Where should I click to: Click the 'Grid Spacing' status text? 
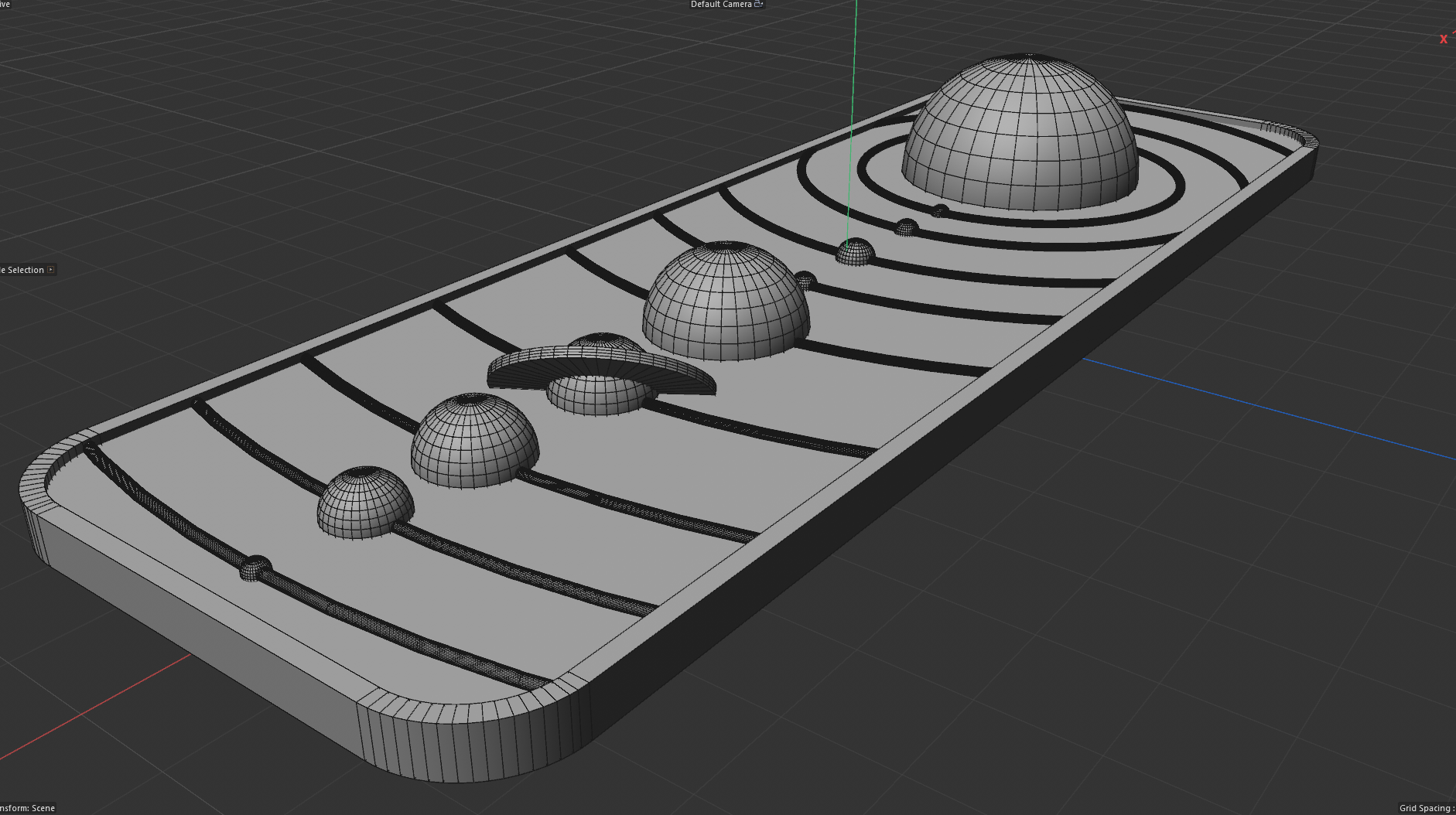1427,808
